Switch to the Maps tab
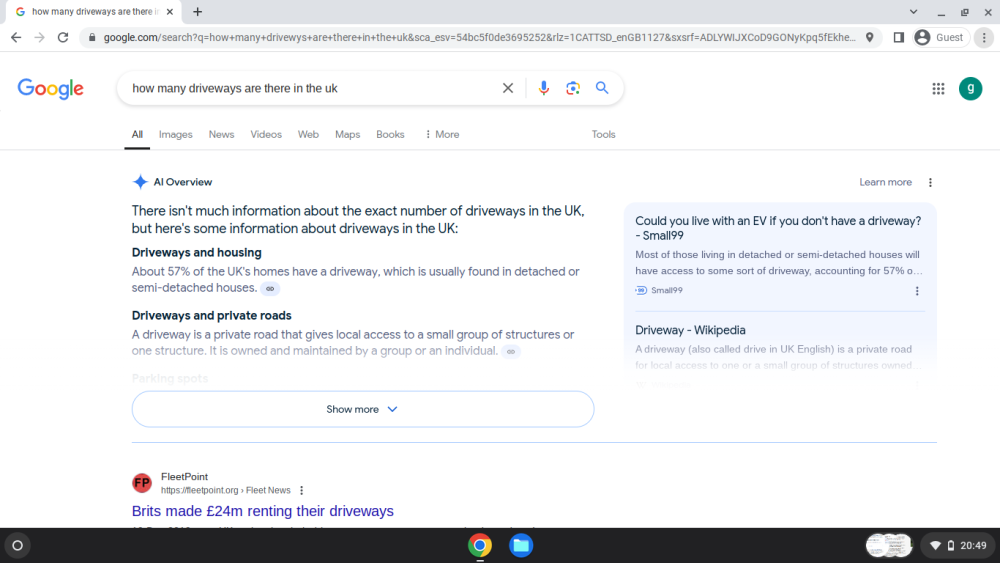Screen dimensions: 1000x563 click(348, 135)
